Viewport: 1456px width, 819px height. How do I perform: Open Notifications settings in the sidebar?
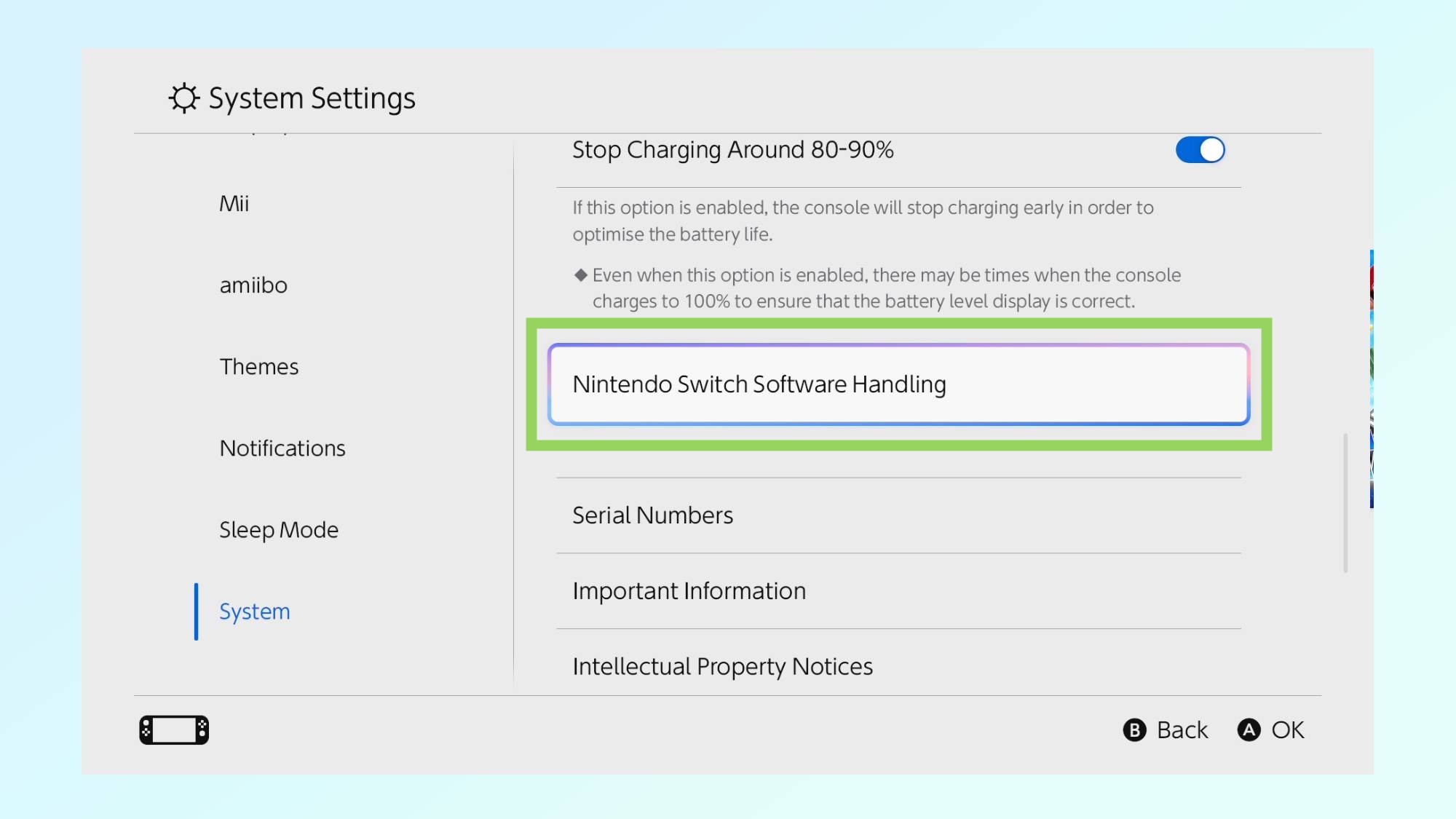(x=282, y=448)
